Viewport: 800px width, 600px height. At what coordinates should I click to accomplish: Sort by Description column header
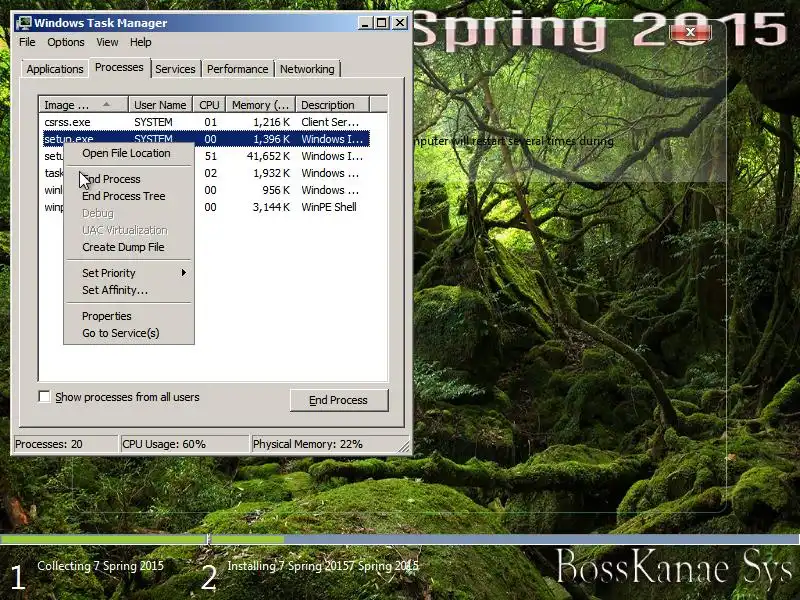(x=332, y=105)
